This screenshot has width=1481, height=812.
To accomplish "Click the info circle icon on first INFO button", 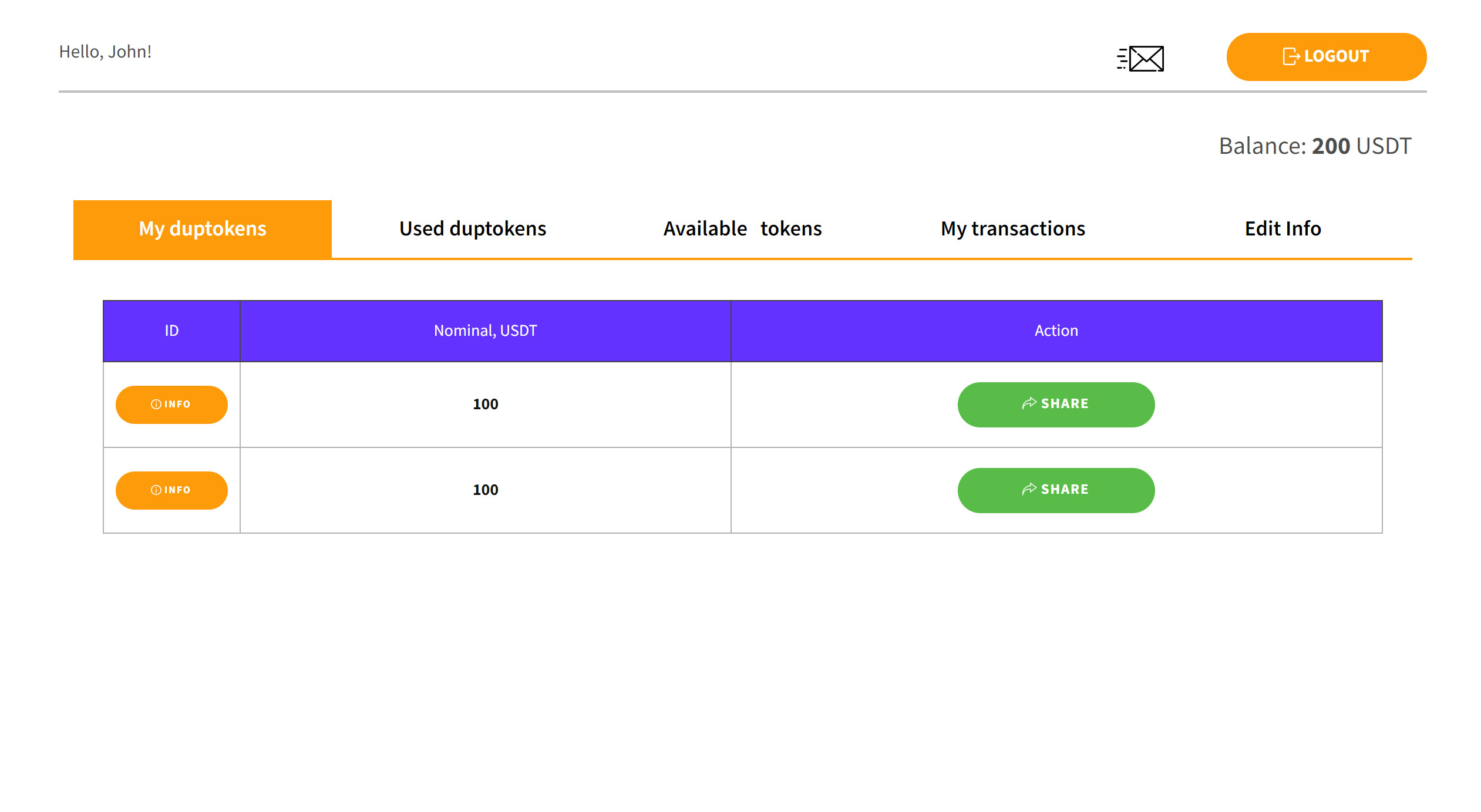I will click(156, 404).
